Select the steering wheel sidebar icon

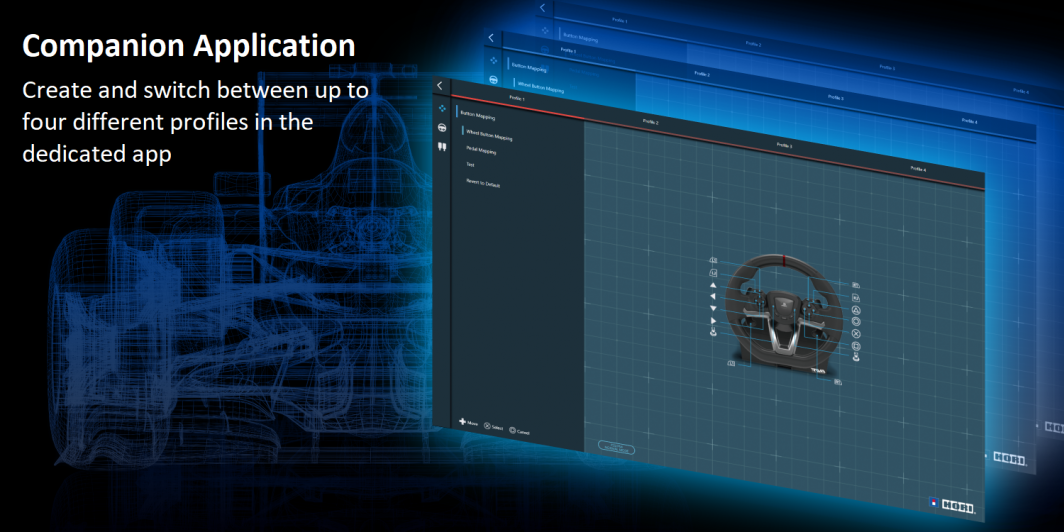[441, 127]
